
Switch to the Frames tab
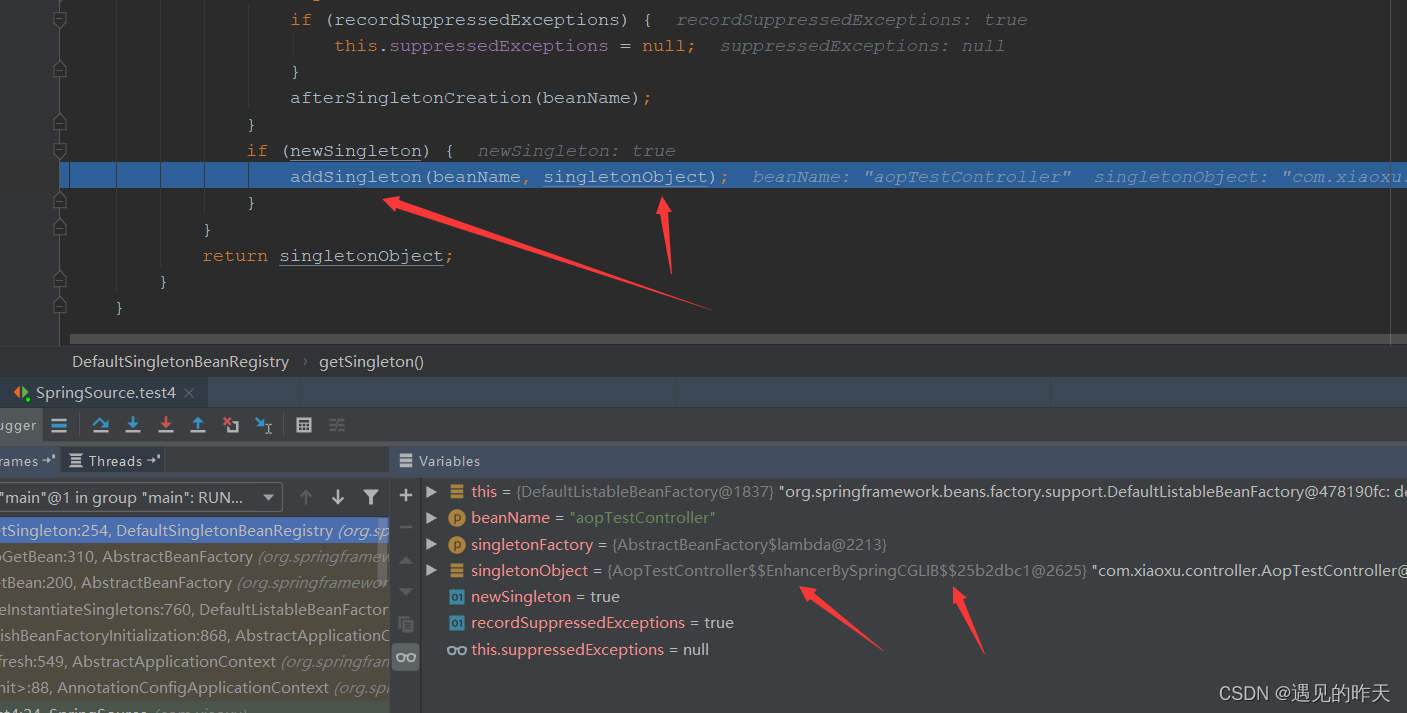[x=27, y=461]
